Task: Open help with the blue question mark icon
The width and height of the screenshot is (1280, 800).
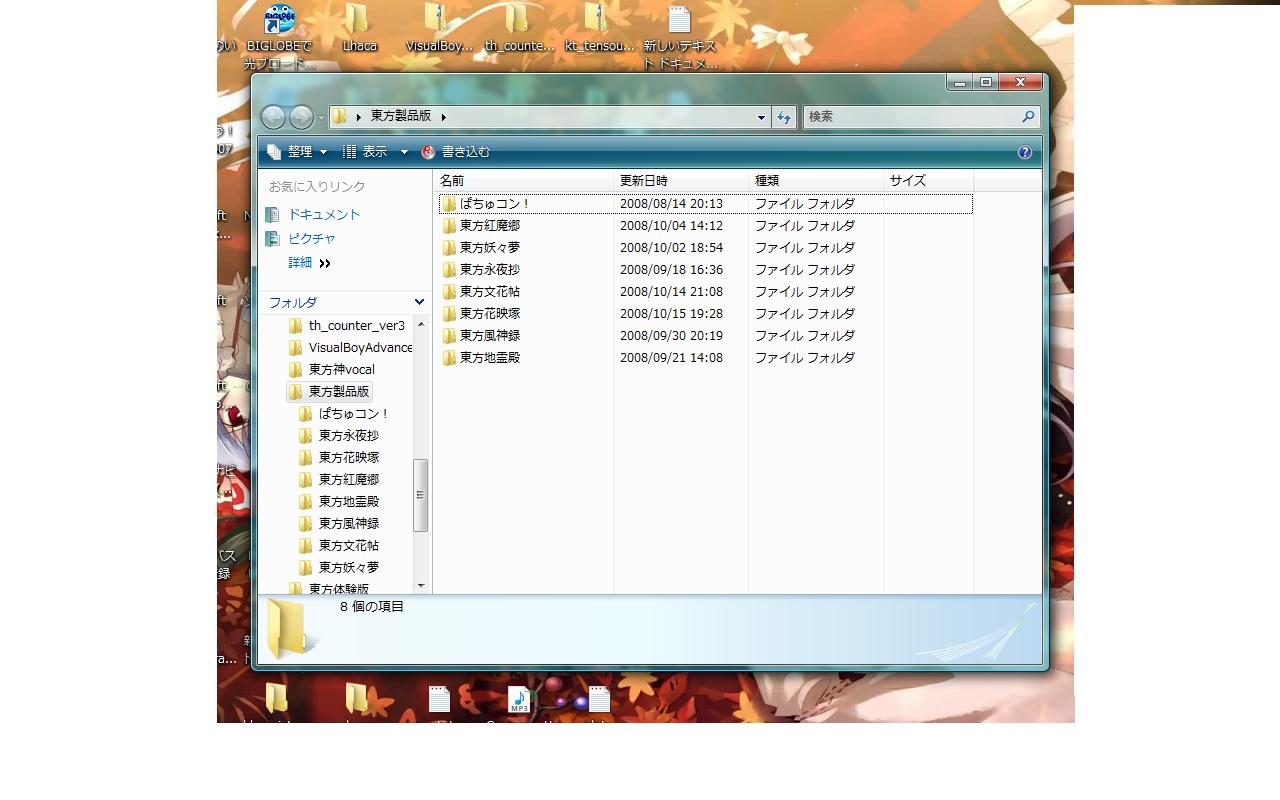Action: pyautogui.click(x=1025, y=152)
